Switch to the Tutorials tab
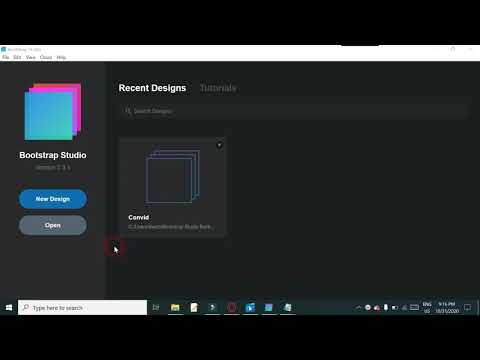 click(x=218, y=88)
